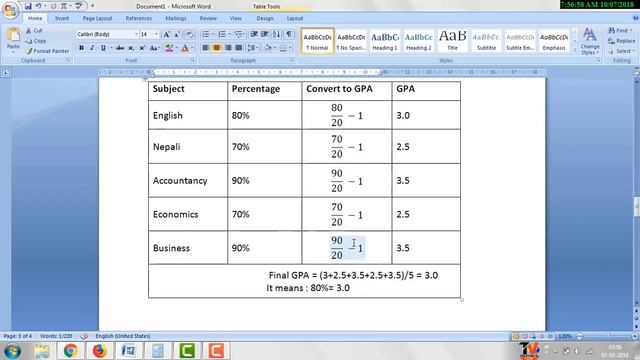Increase paragraph indent
The width and height of the screenshot is (640, 360).
[x=265, y=34]
